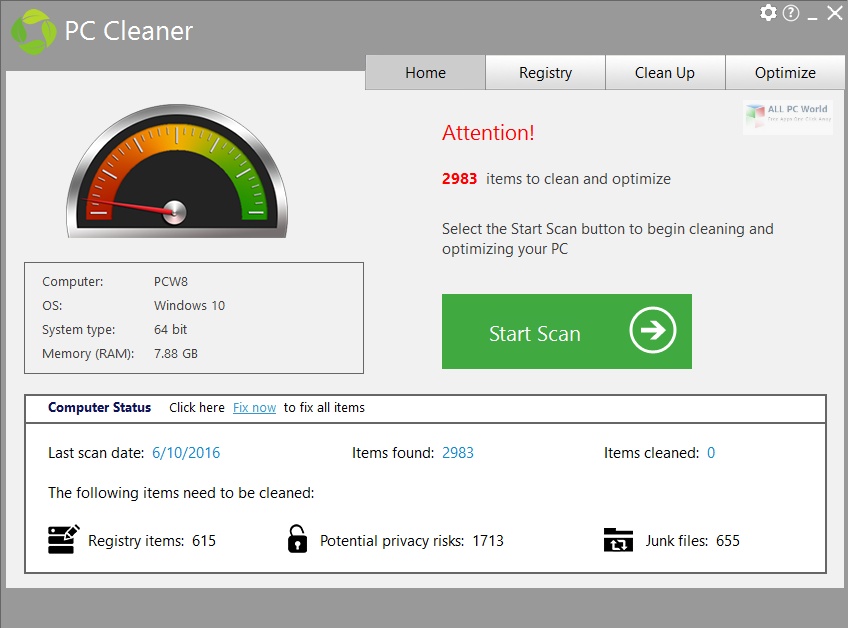This screenshot has width=848, height=628.
Task: Click the arrow icon inside Start Scan
Action: pyautogui.click(x=652, y=331)
